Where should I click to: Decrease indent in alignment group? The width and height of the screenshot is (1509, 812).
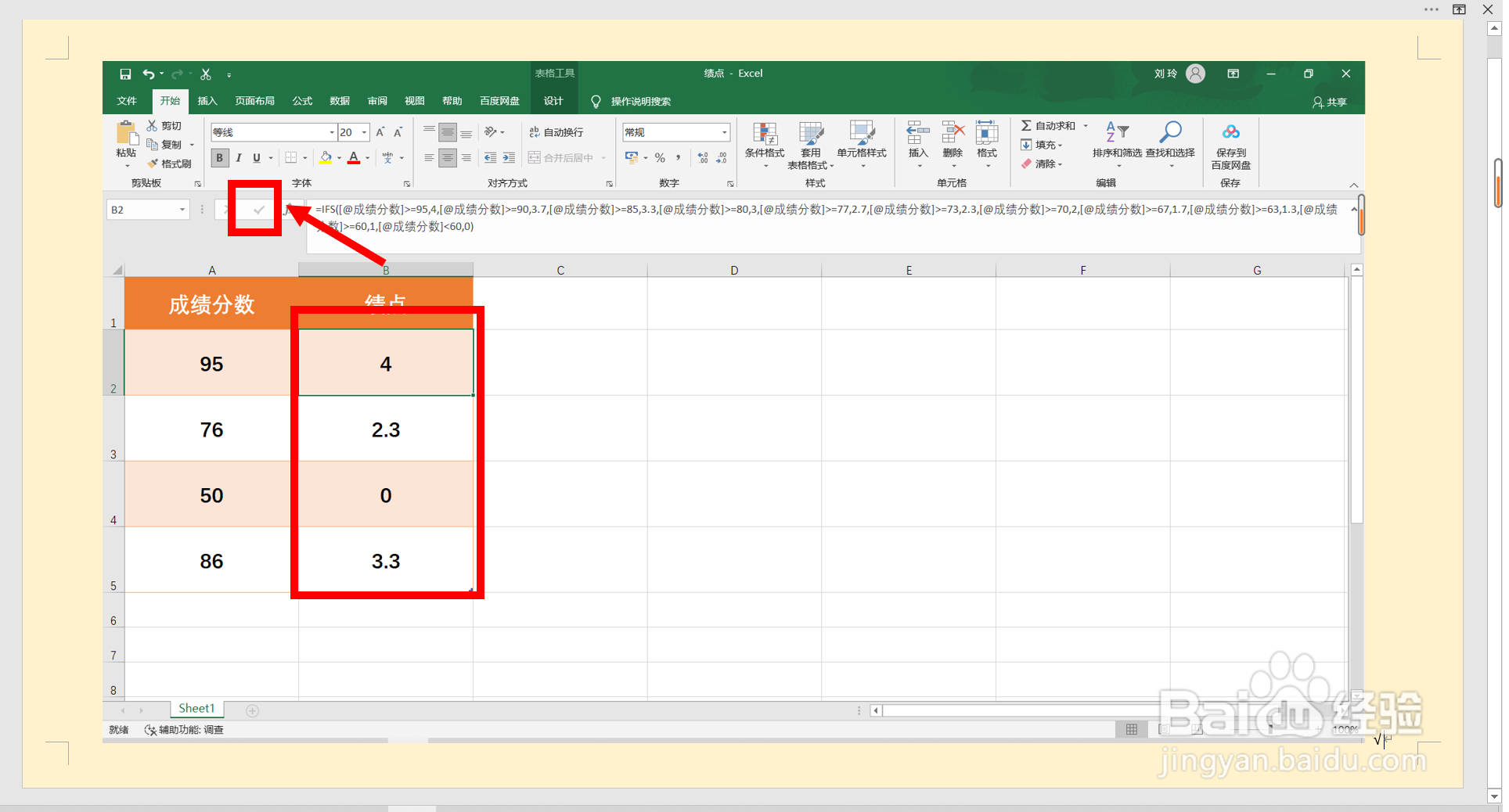click(491, 158)
